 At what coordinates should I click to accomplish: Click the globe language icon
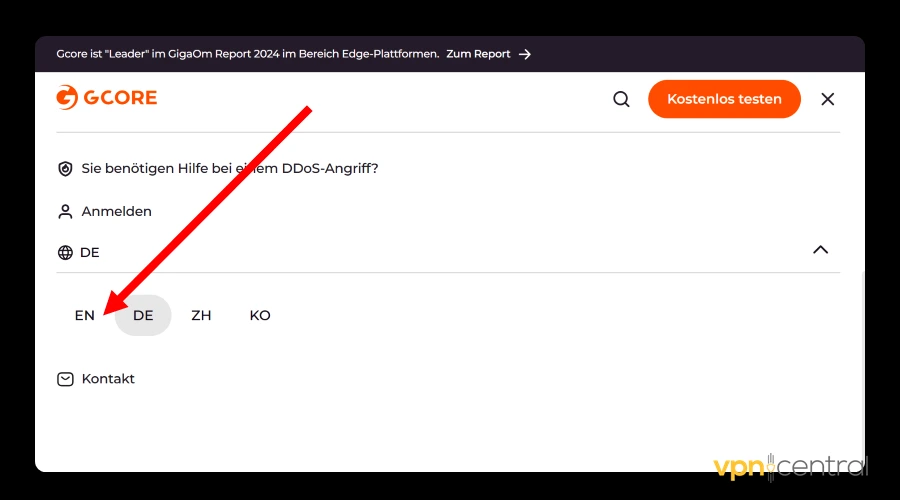65,253
